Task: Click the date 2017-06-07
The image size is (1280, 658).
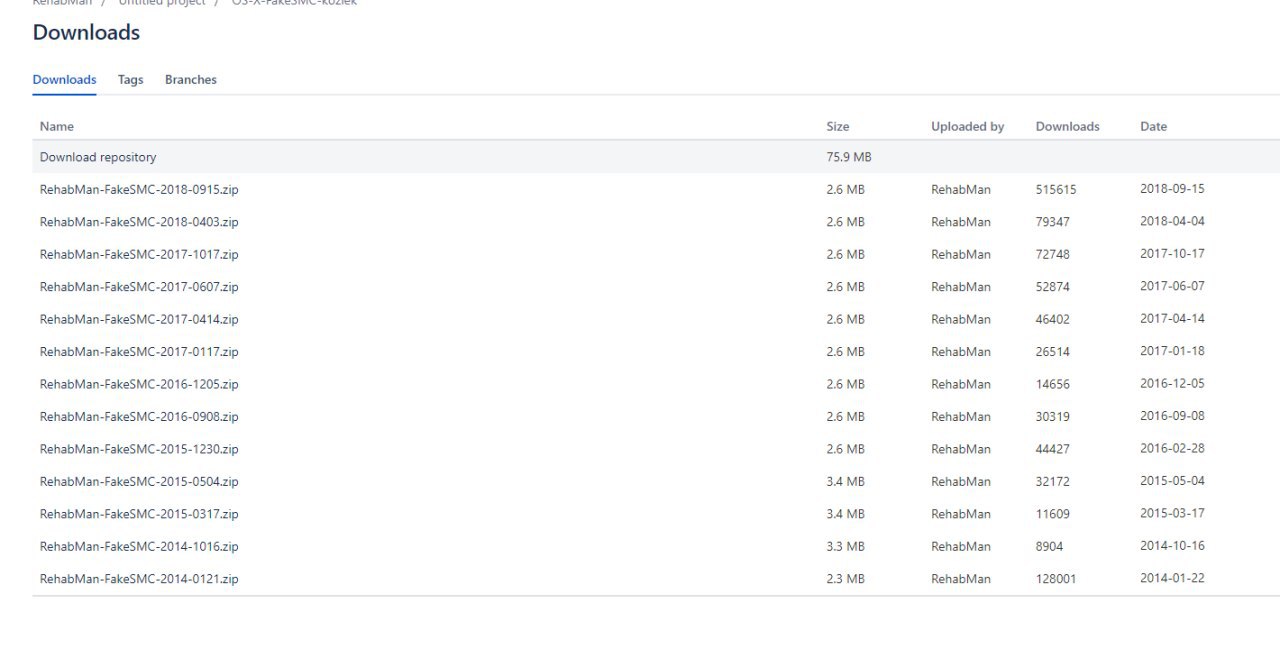Action: 1172,287
